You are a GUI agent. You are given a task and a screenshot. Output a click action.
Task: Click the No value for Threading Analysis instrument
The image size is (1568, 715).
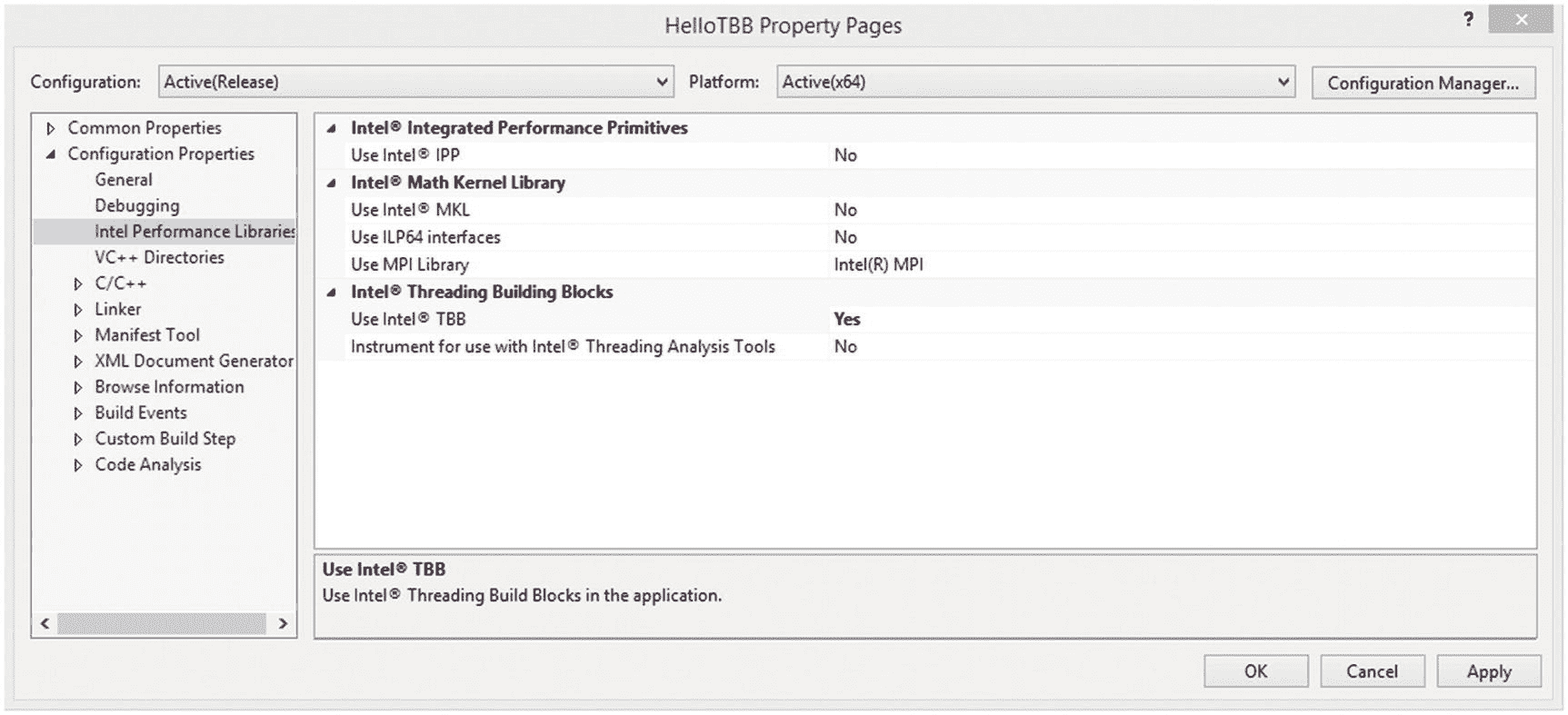pos(845,346)
